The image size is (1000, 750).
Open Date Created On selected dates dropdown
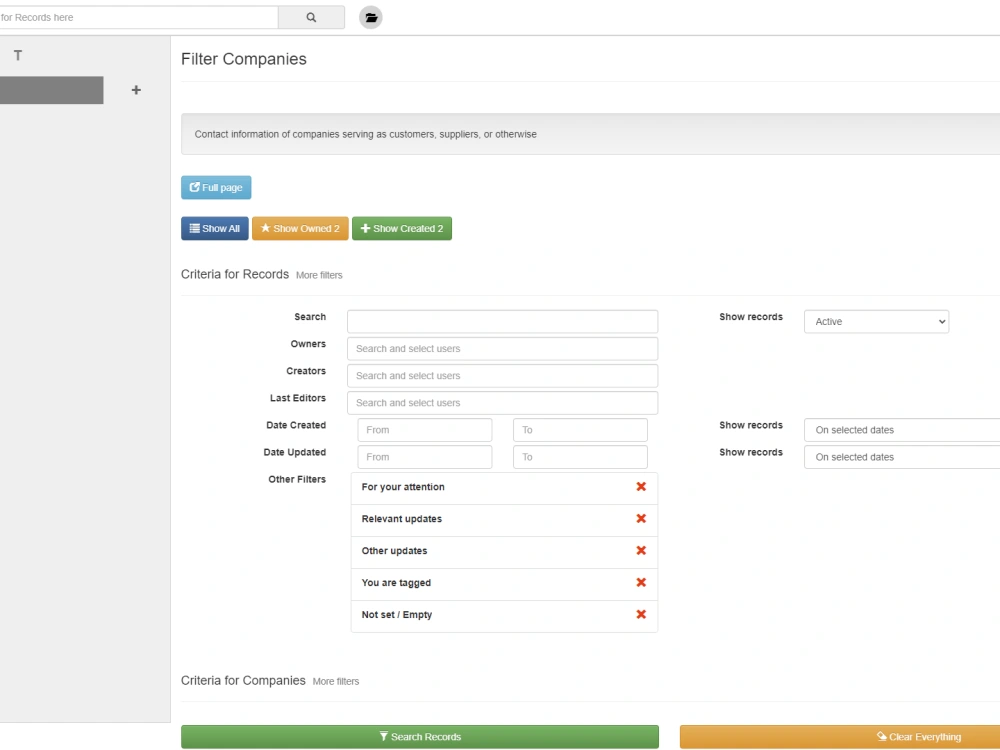902,430
